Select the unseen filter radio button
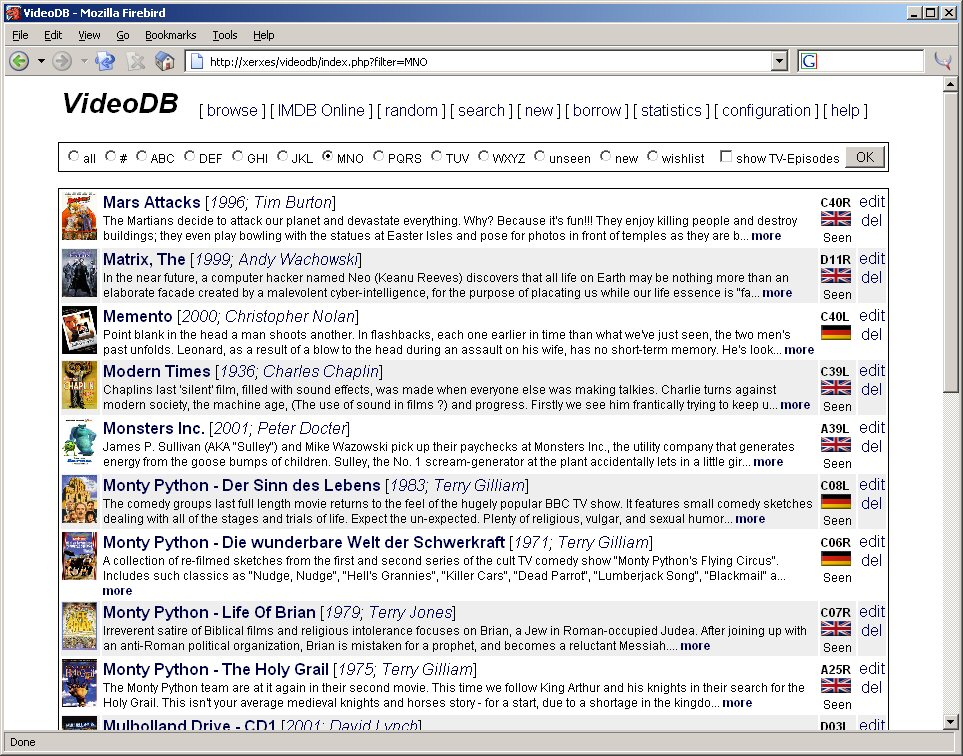 [x=540, y=156]
